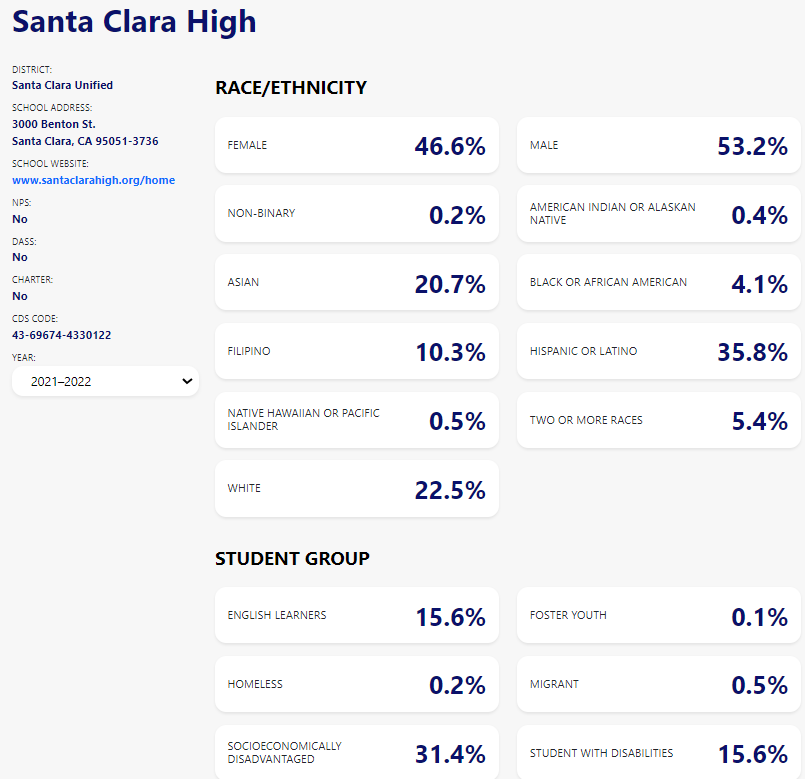Click the Migrant 0.5% card
Image resolution: width=808 pixels, height=779 pixels.
coord(658,685)
